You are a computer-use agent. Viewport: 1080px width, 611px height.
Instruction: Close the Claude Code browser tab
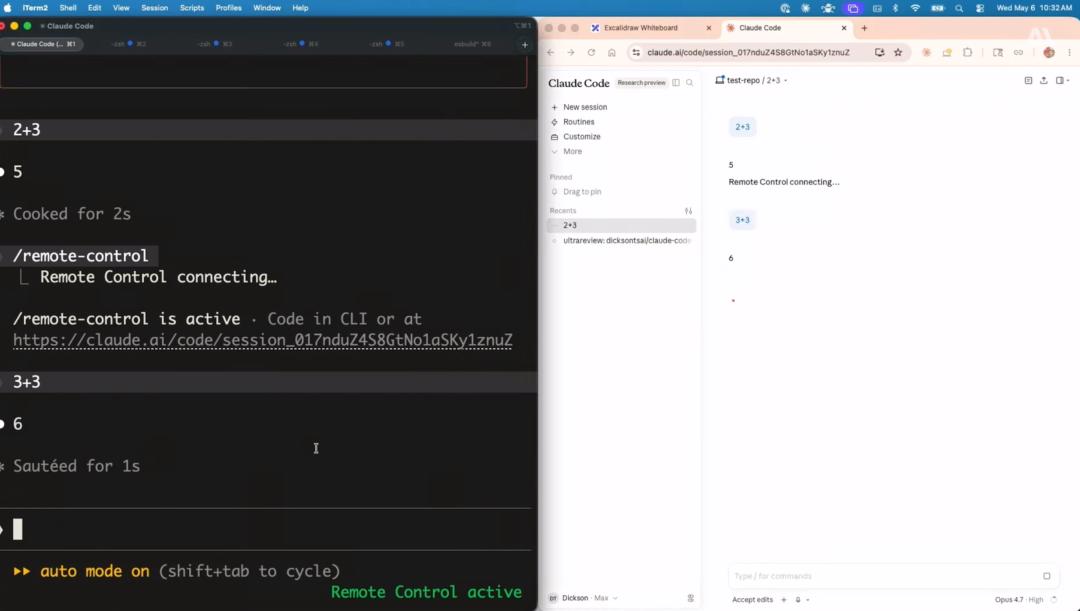[844, 28]
